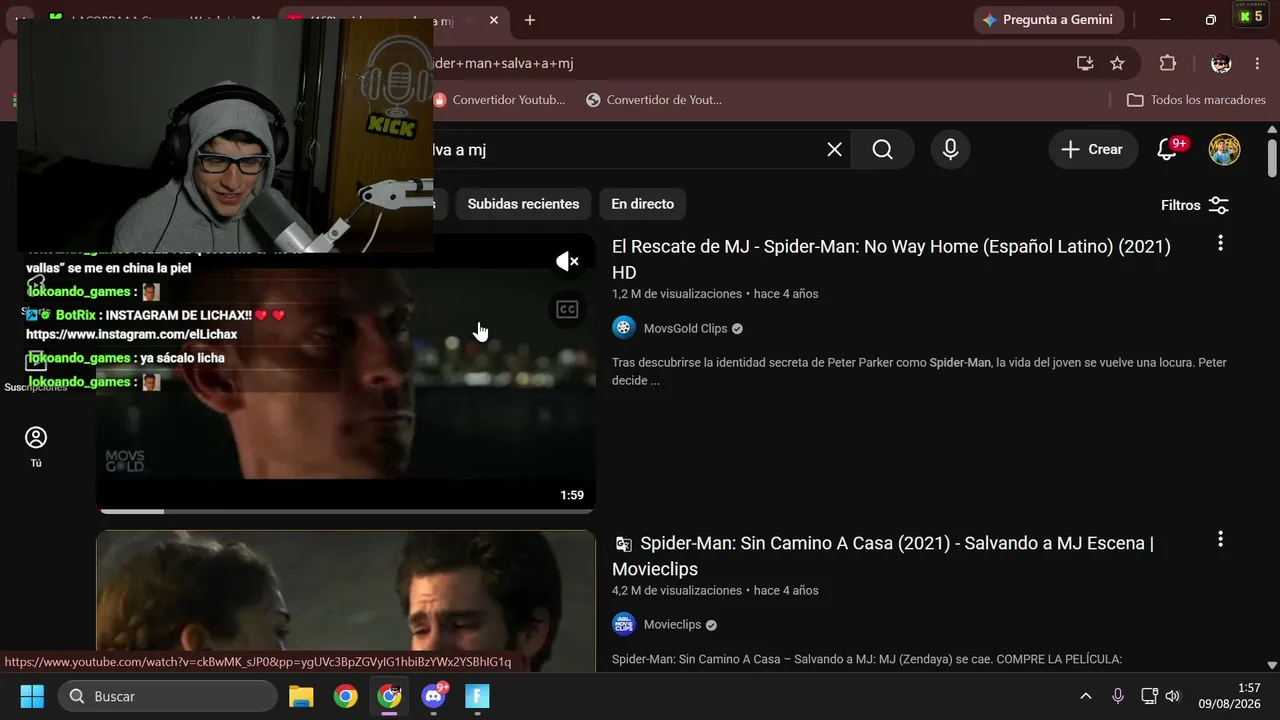Visit the Movieclips channel
This screenshot has height=720, width=1280.
[672, 624]
